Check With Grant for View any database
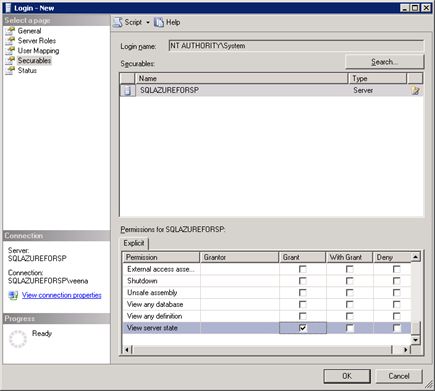The width and height of the screenshot is (435, 391). coord(350,304)
